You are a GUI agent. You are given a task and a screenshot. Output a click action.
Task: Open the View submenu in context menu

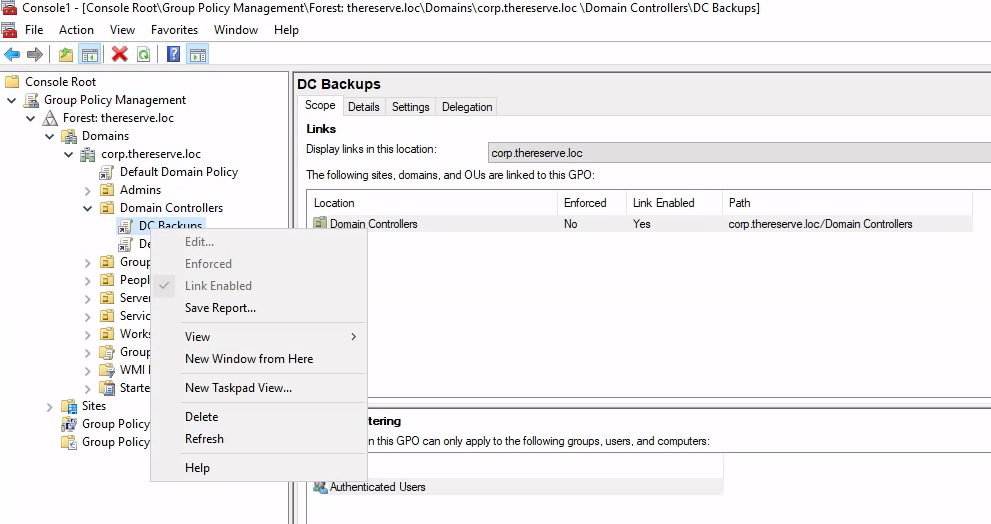[198, 337]
